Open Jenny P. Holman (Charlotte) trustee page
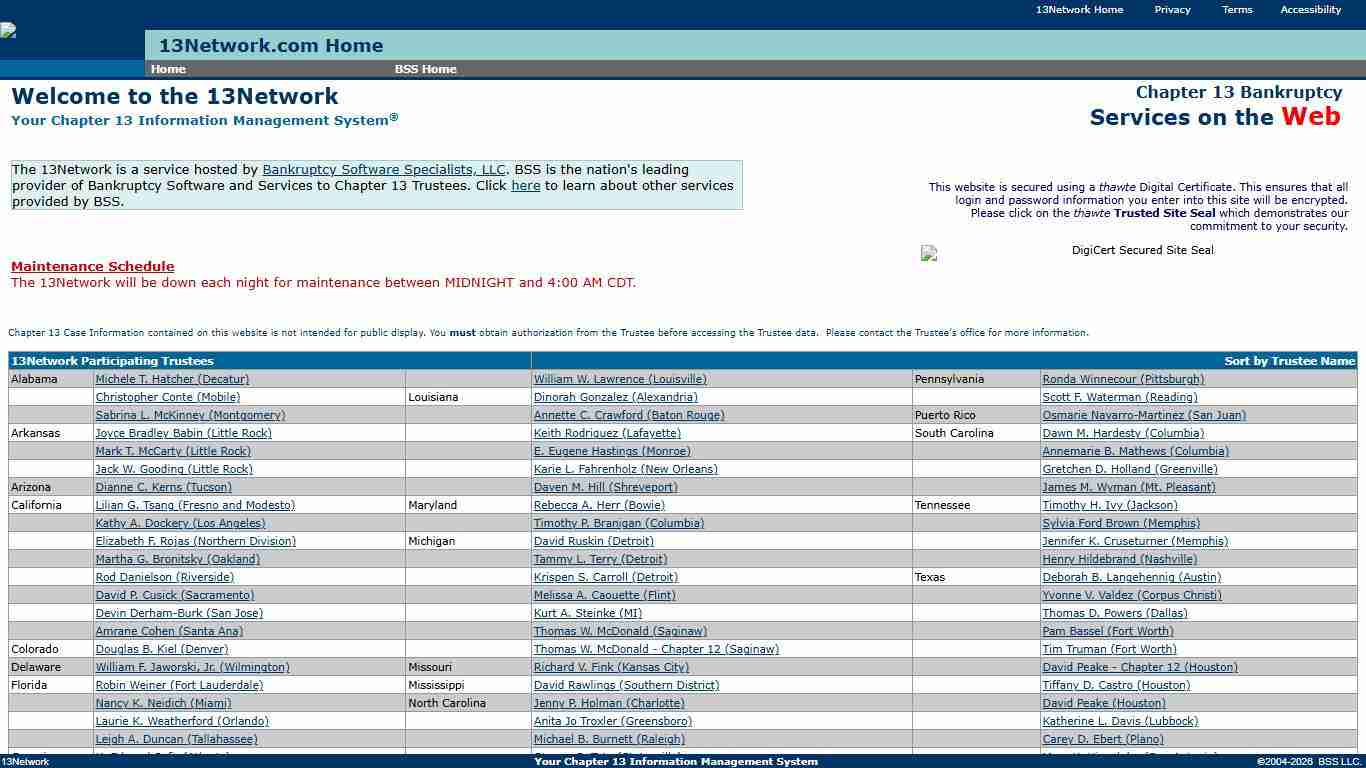Image resolution: width=1366 pixels, height=768 pixels. tap(608, 703)
